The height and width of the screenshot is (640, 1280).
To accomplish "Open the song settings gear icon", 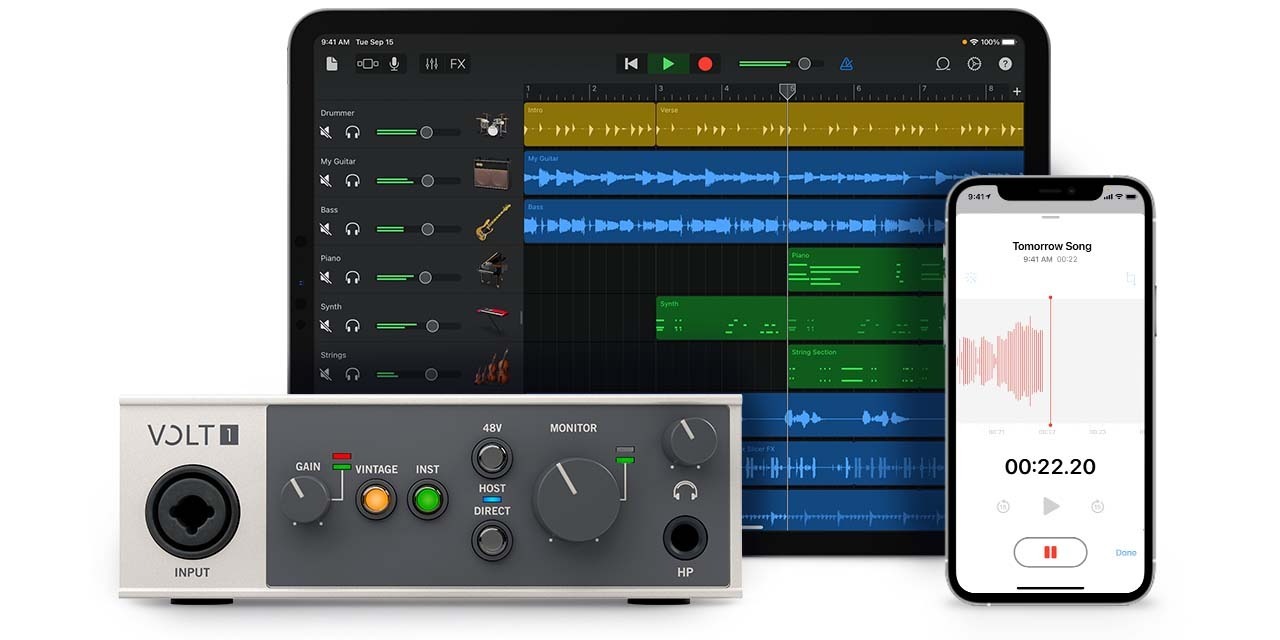I will coord(974,64).
